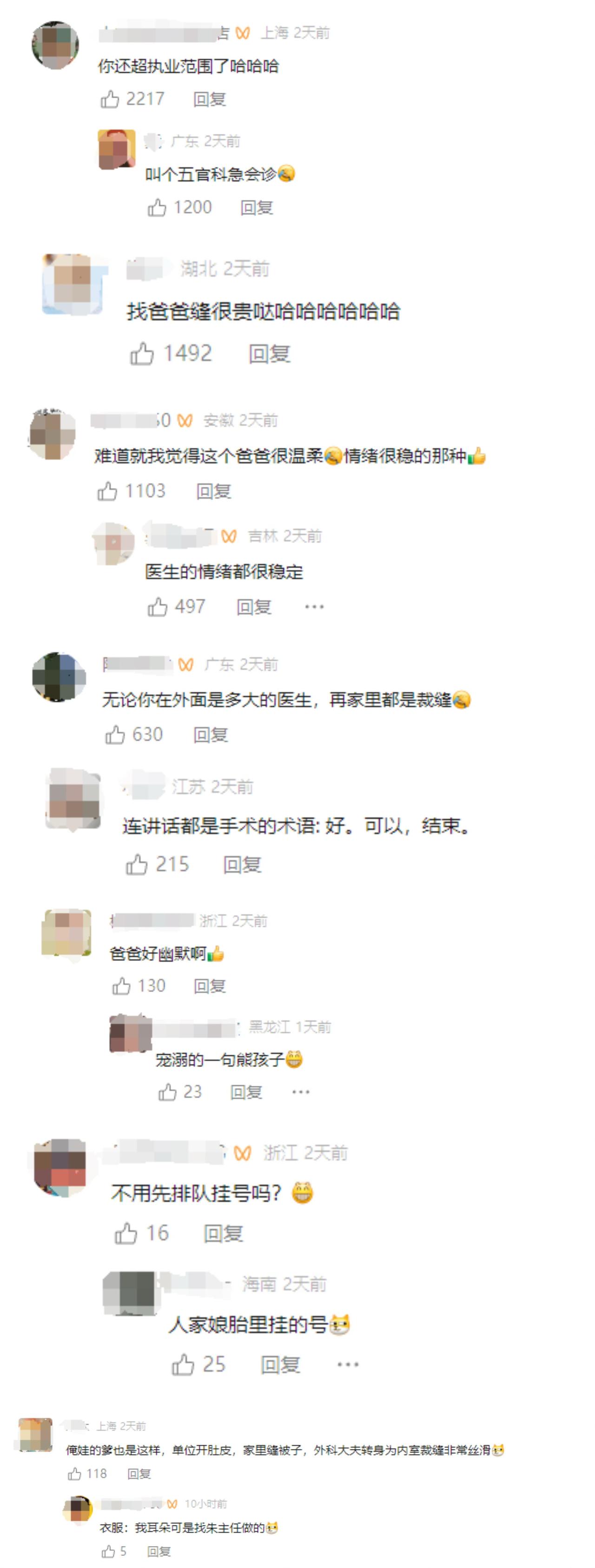Reply to 人家娘胎里挂的号 comment
Screen dimensions: 595x1568
(280, 1365)
